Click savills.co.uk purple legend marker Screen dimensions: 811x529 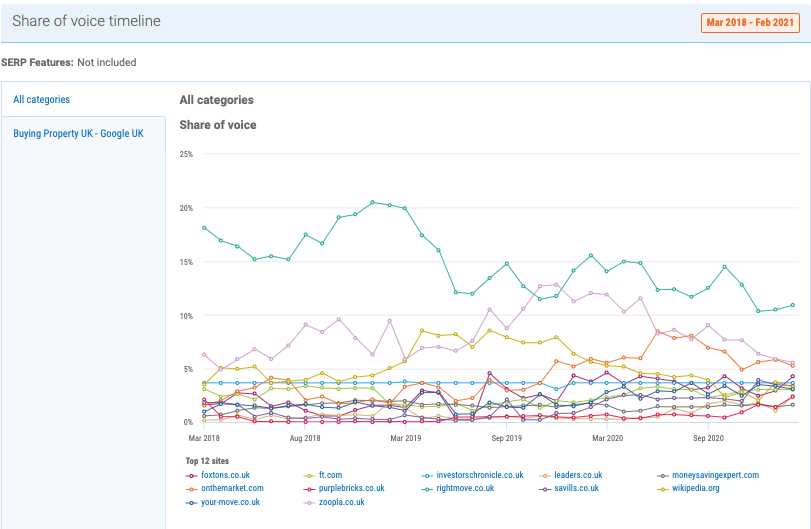pos(545,489)
